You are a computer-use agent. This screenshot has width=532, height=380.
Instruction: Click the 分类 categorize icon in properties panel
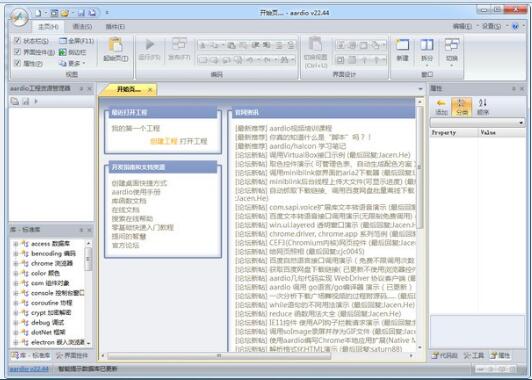(461, 103)
